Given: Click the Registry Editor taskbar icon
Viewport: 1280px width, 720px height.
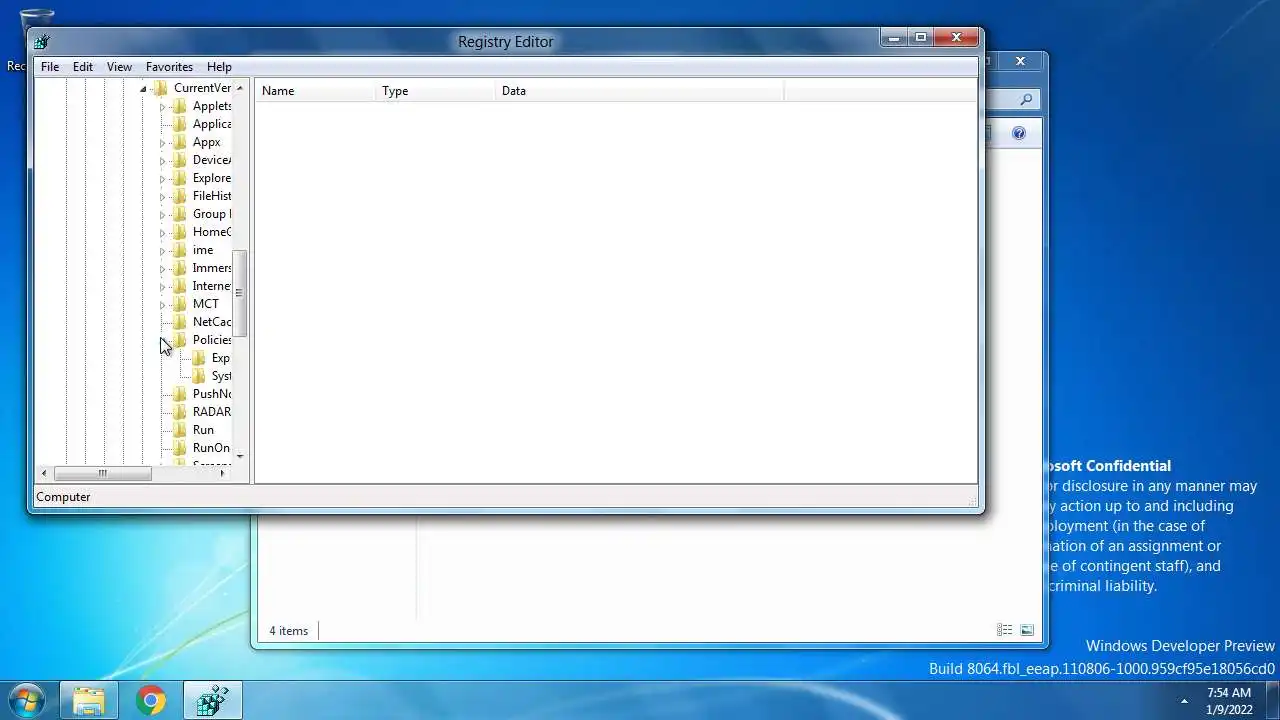Looking at the screenshot, I should pyautogui.click(x=213, y=701).
